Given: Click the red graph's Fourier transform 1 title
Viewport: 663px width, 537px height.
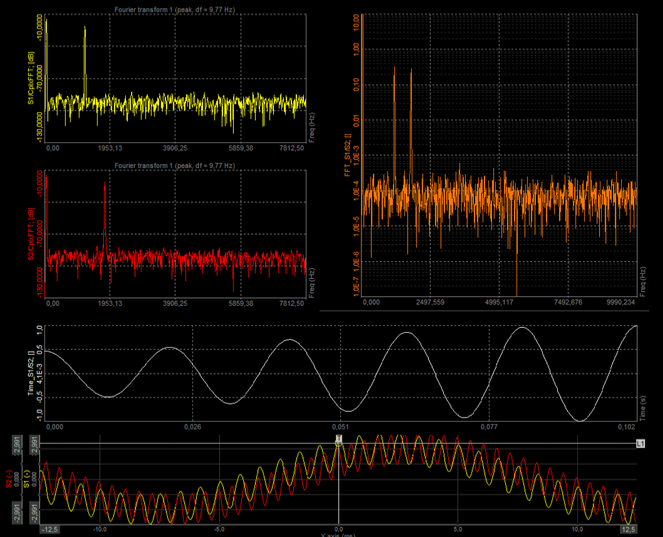Looking at the screenshot, I should [x=175, y=166].
